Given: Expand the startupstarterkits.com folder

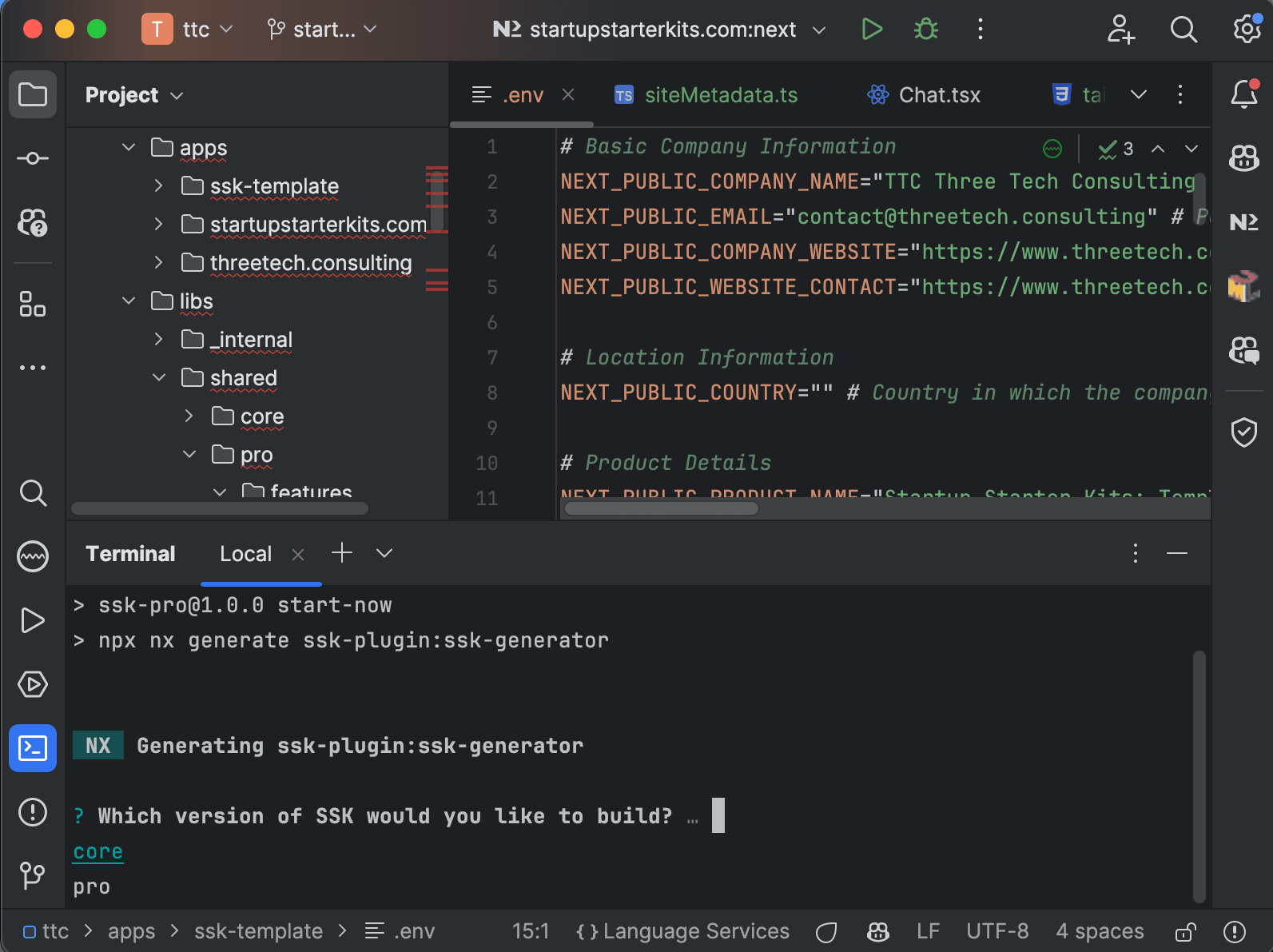Looking at the screenshot, I should 158,224.
